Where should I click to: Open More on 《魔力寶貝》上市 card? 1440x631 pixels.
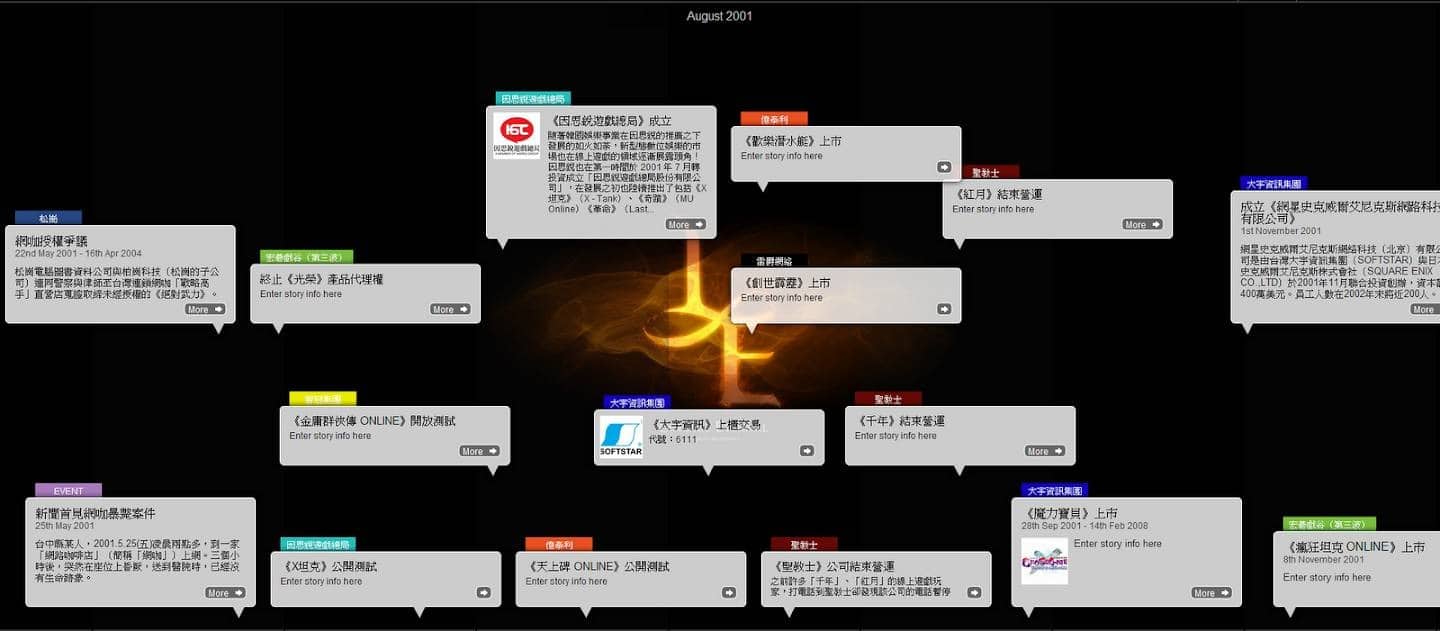click(x=1211, y=592)
